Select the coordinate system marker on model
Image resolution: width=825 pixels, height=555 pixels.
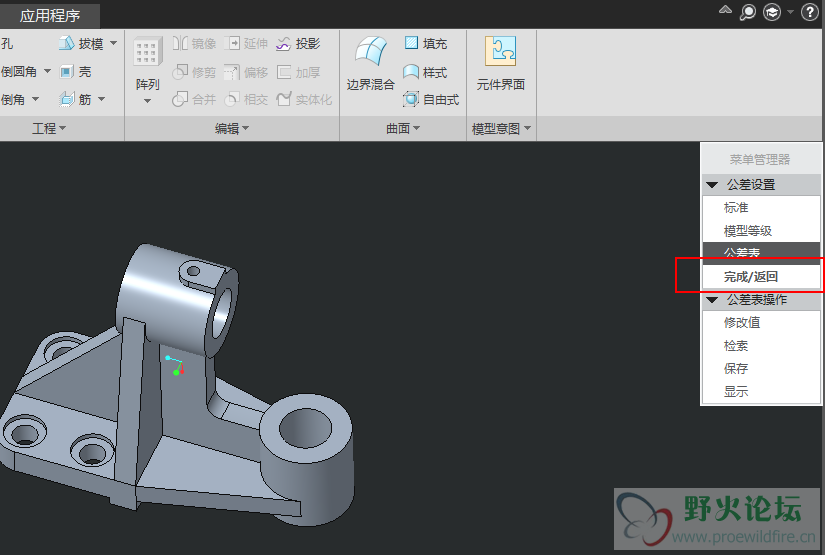[175, 365]
